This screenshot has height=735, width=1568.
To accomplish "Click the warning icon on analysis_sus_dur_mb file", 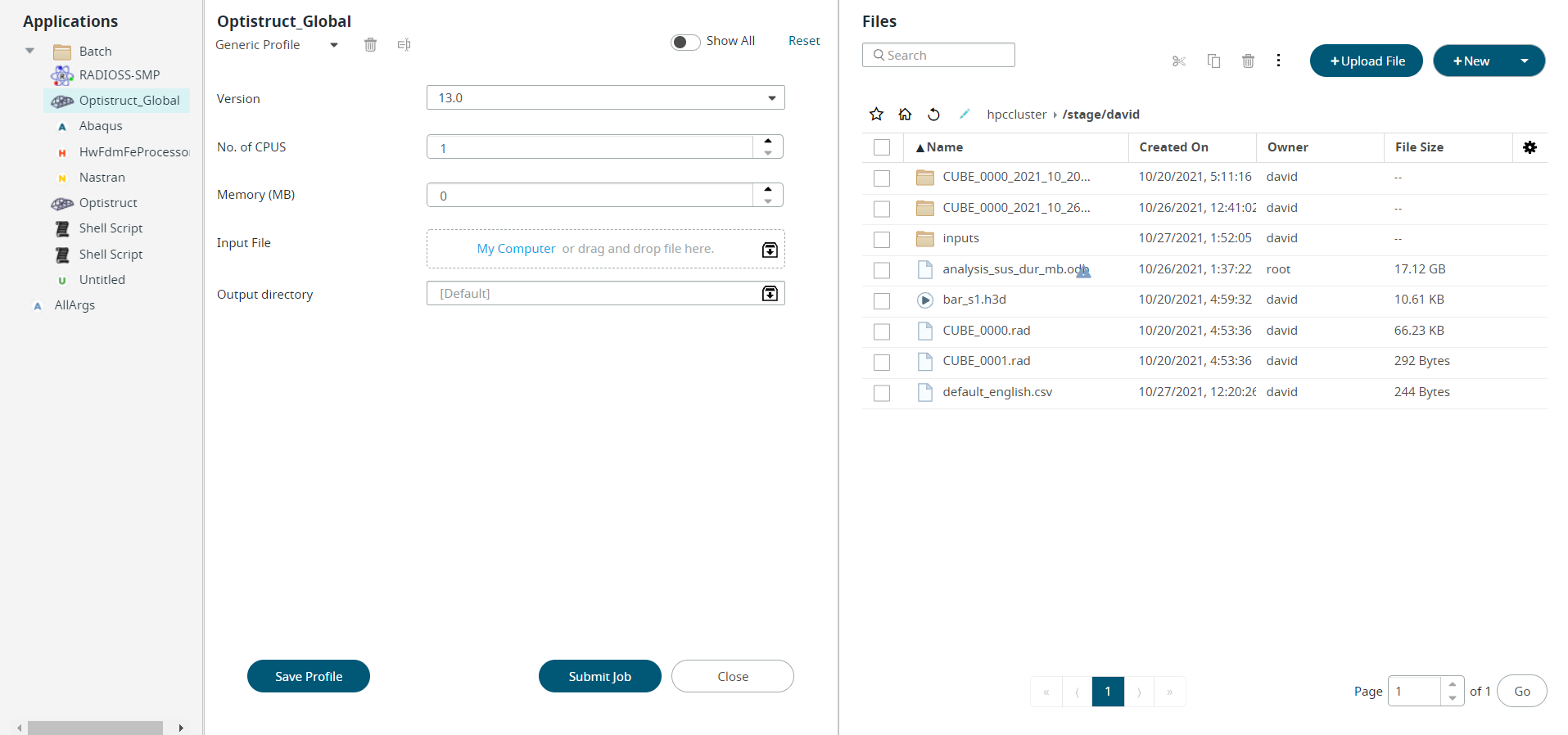I will (x=1083, y=272).
